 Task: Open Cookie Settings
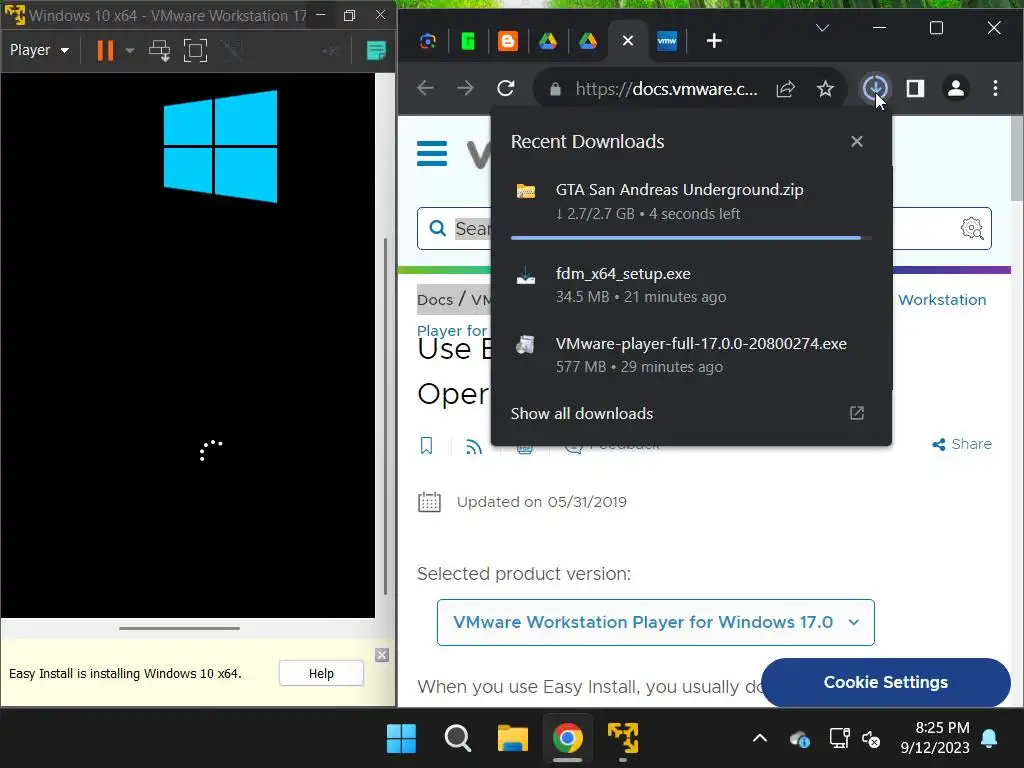886,682
